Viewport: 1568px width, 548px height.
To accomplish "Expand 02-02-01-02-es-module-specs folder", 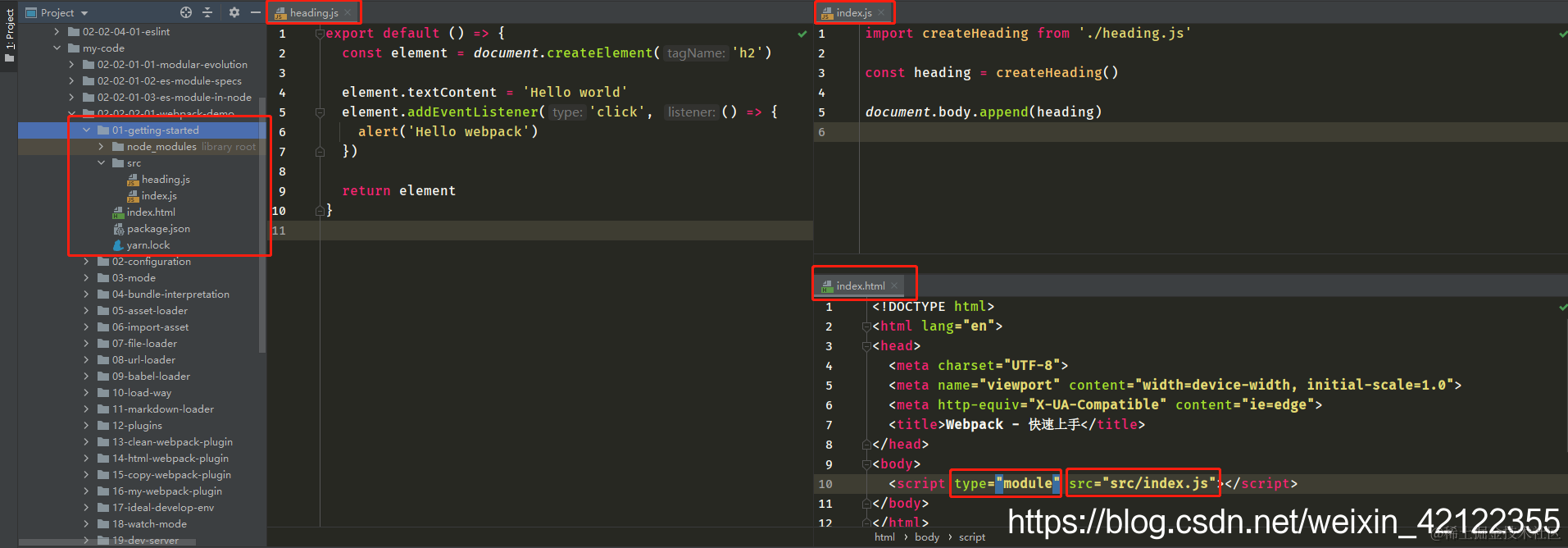I will [x=71, y=80].
